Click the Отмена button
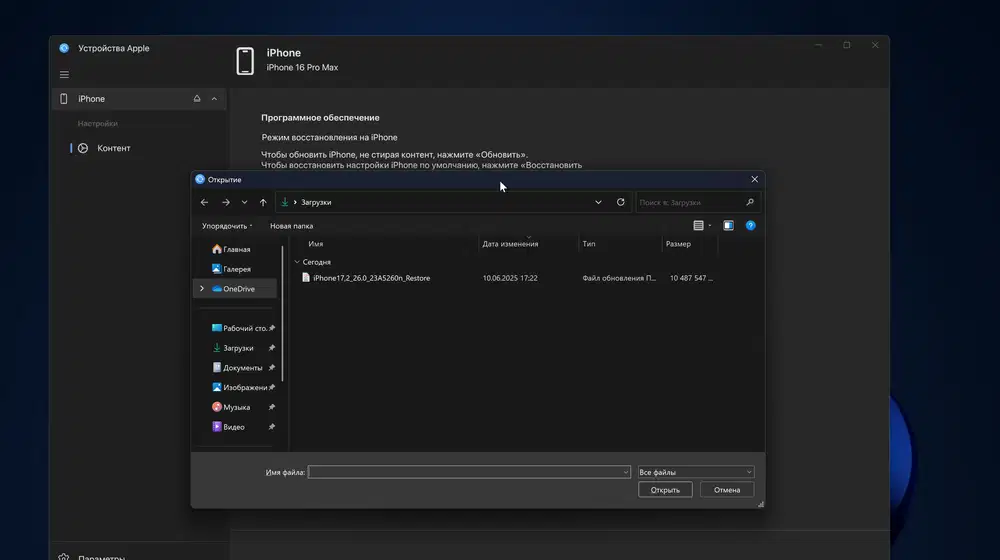 [727, 490]
